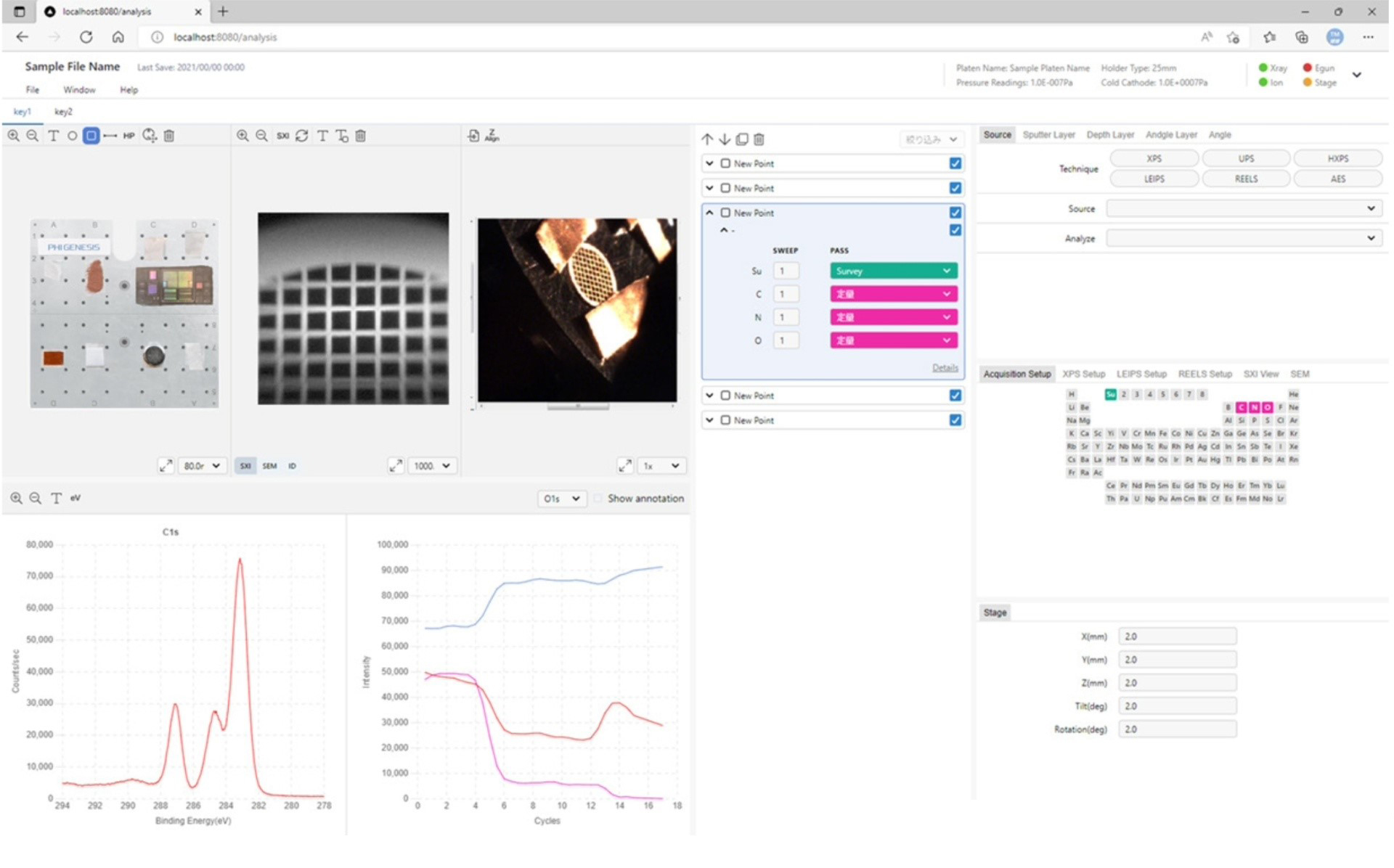Expand camera view to fullscreen next to 1x
Screen dimensions: 1394x868
(x=625, y=466)
